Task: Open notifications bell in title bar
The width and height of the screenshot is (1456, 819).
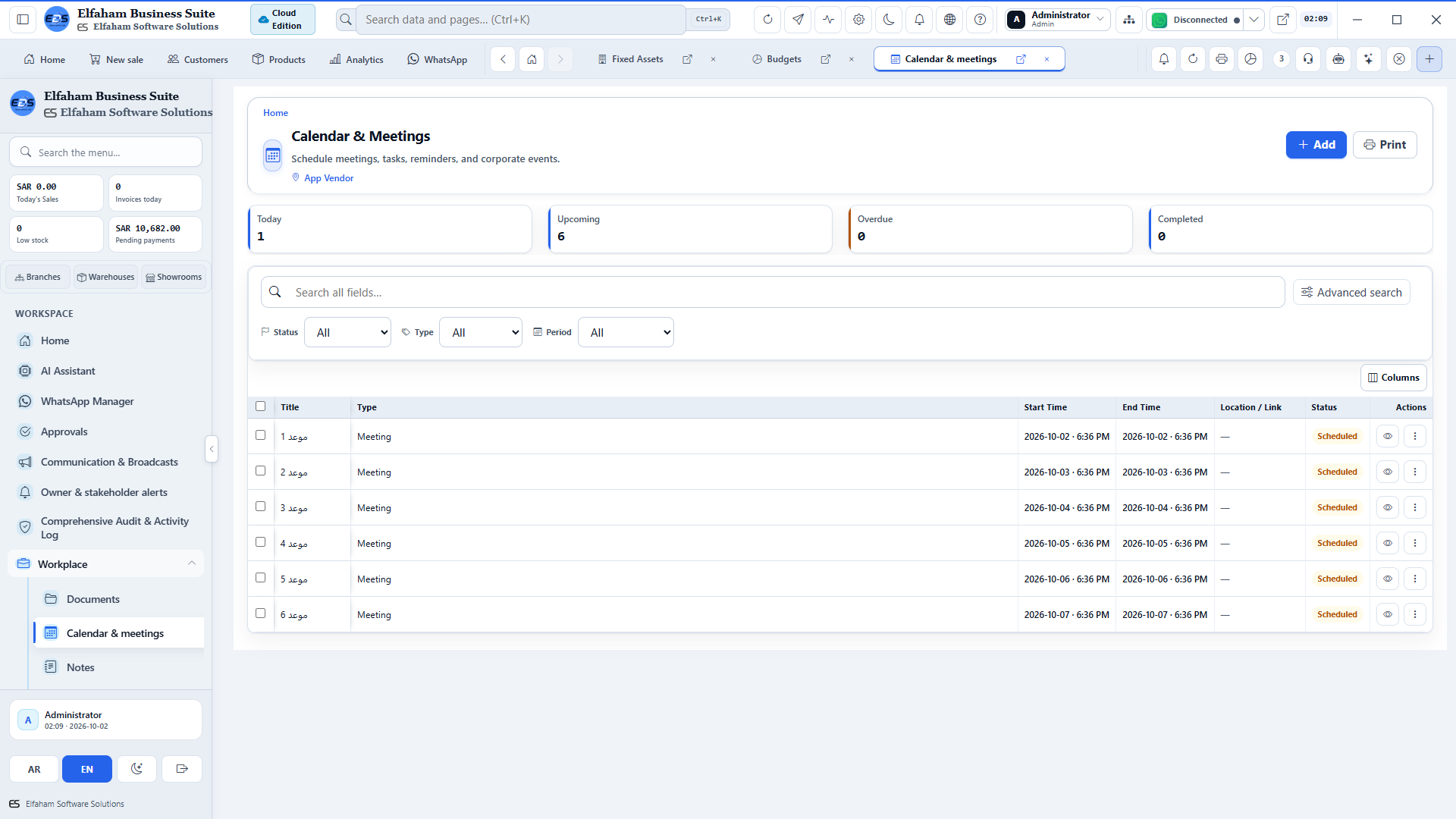Action: click(919, 20)
